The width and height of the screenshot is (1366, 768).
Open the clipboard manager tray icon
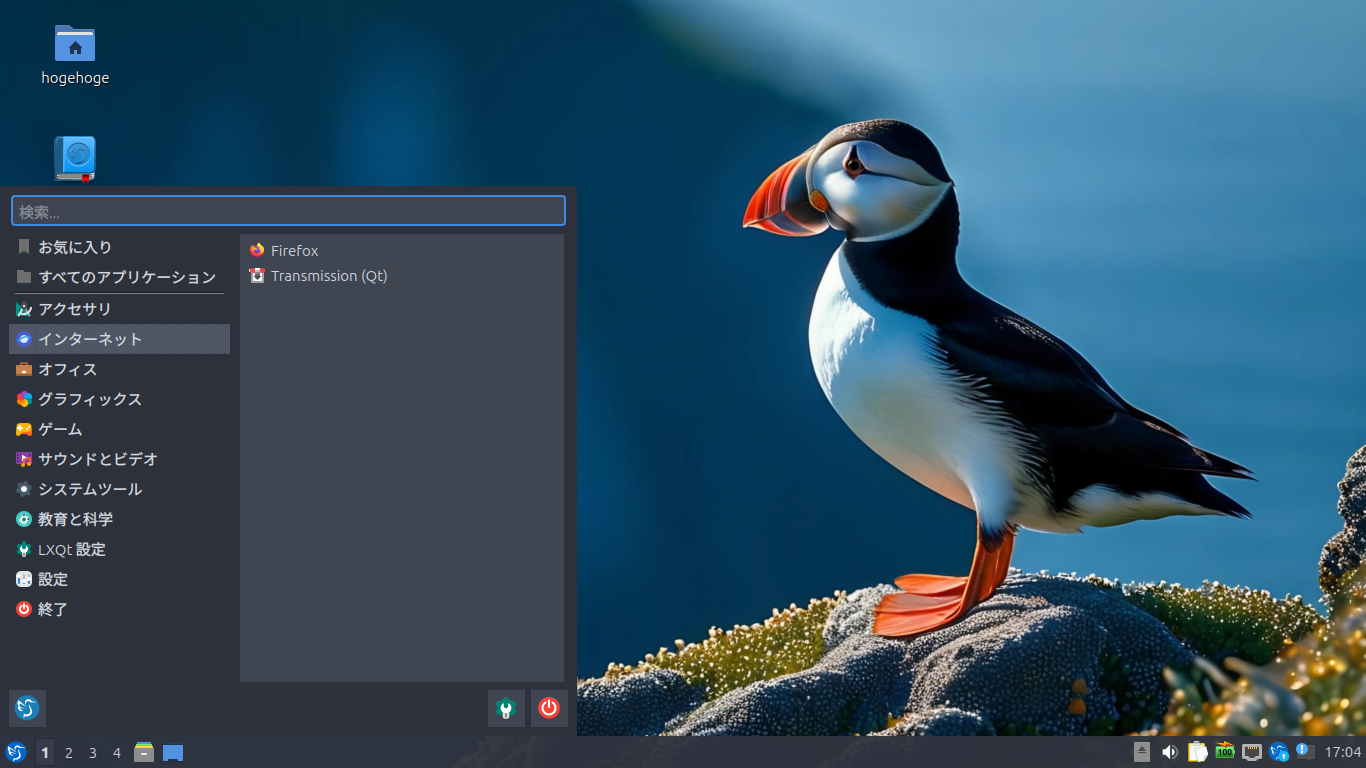tap(1197, 751)
